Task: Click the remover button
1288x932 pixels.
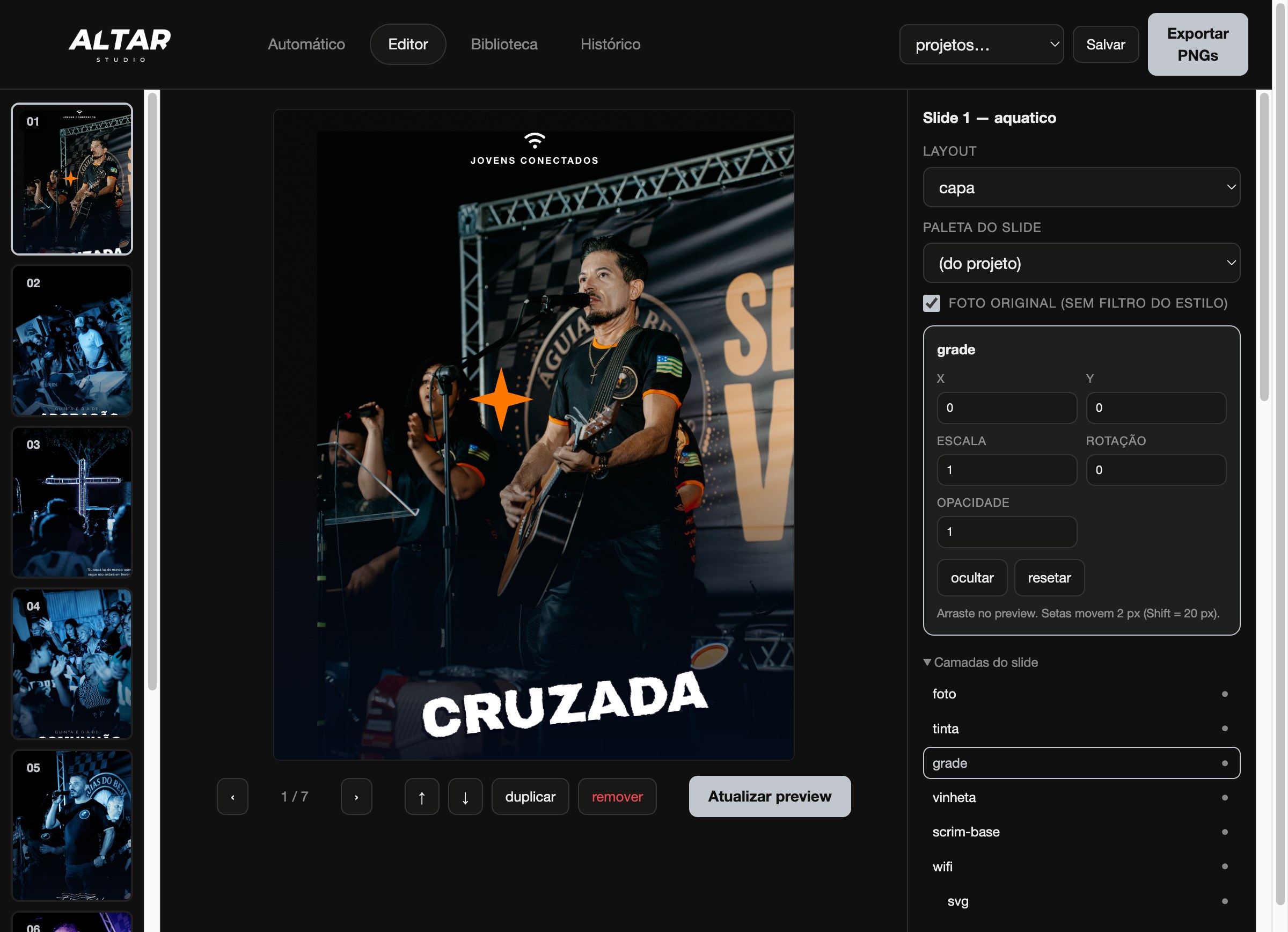Action: point(617,796)
